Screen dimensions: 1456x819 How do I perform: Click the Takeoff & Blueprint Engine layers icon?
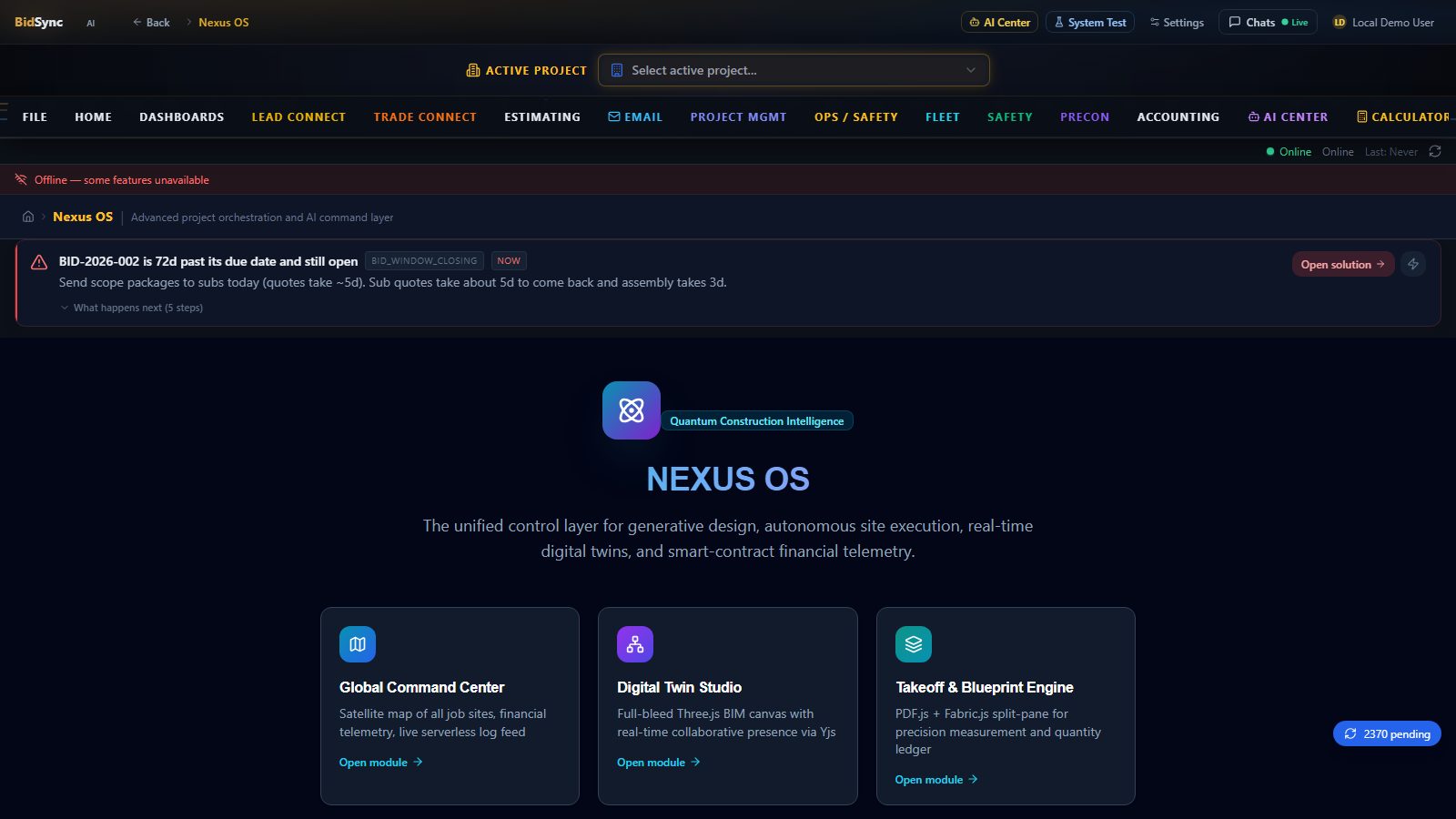[914, 644]
